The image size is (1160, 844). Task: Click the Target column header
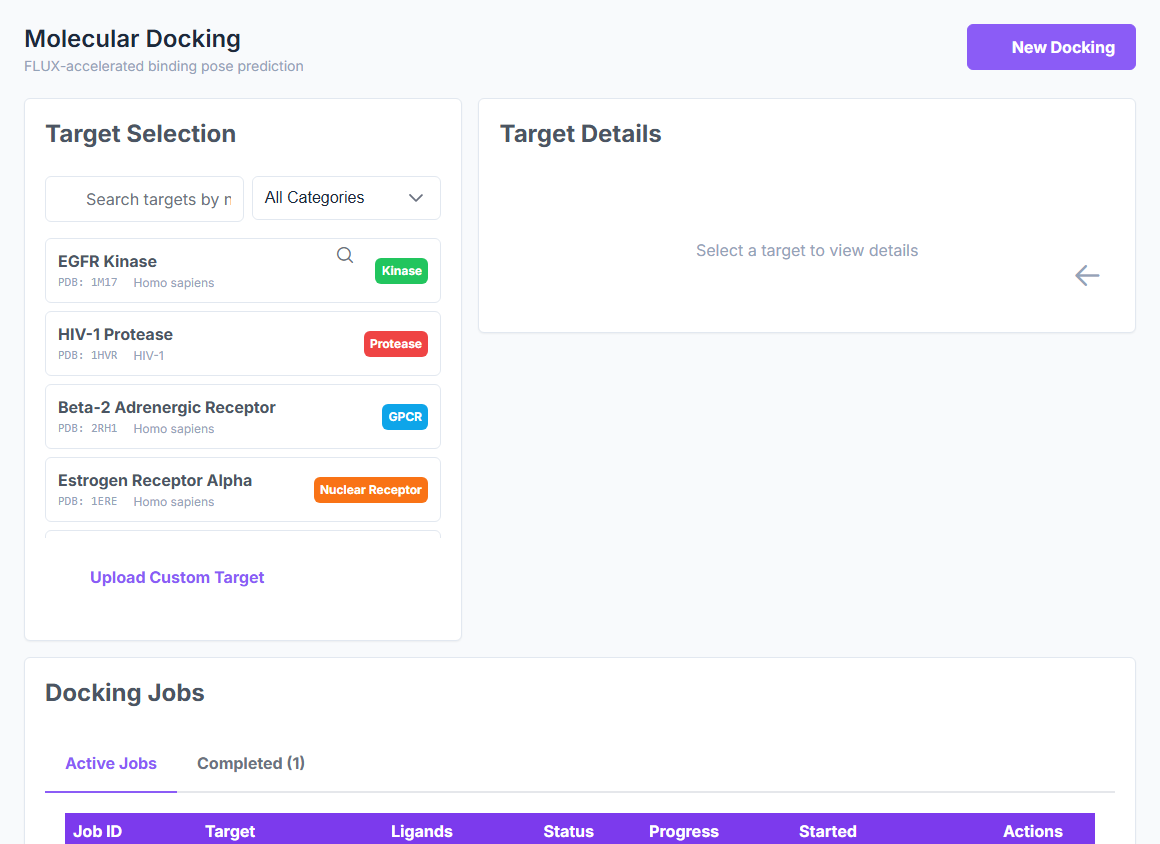coord(230,831)
